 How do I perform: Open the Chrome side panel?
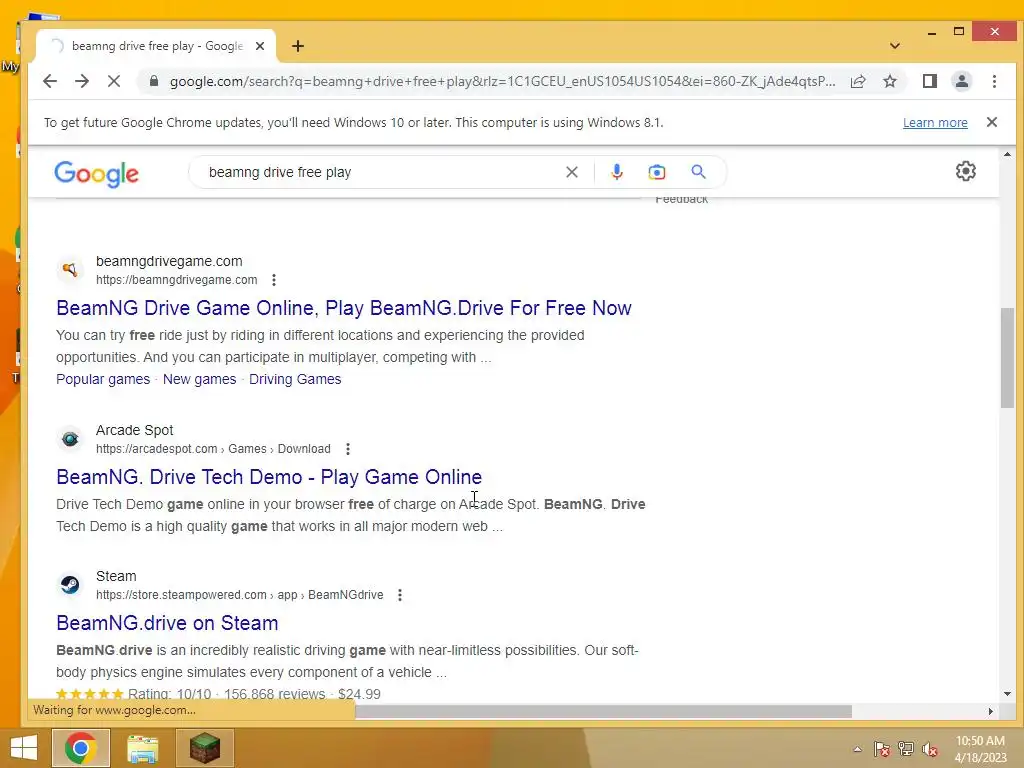pos(930,81)
